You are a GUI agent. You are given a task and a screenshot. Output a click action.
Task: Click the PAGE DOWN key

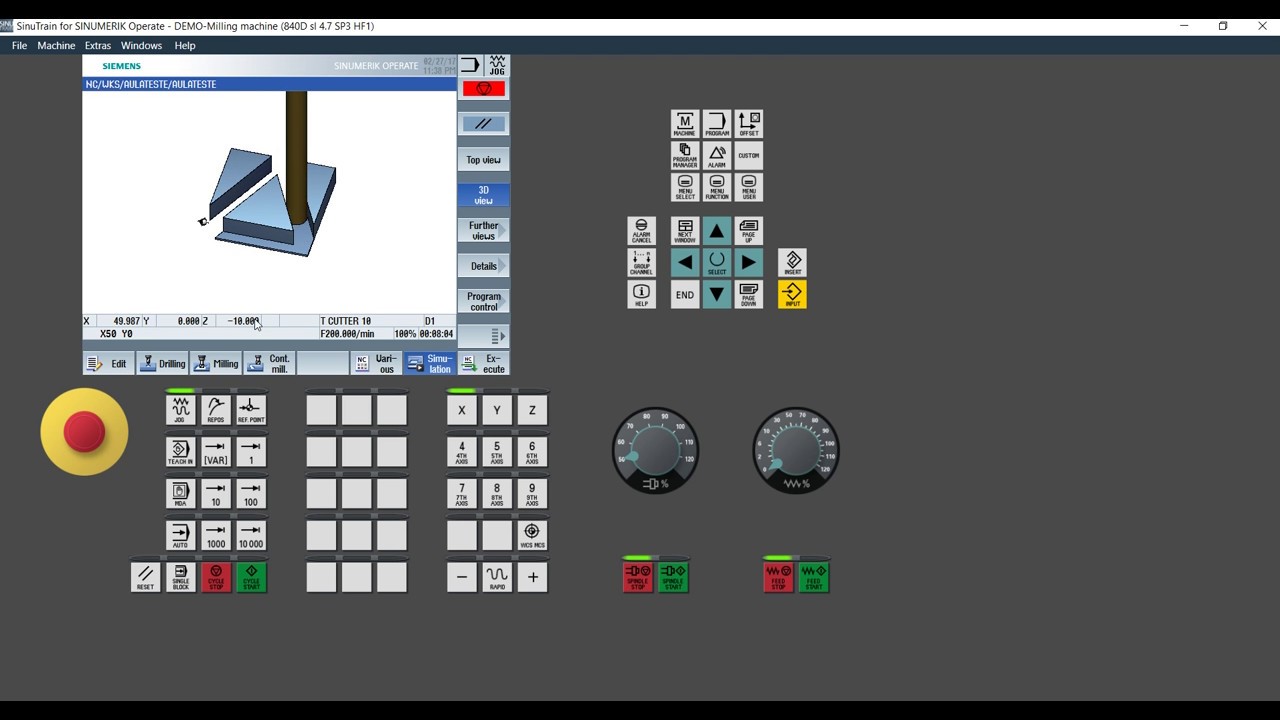point(748,295)
